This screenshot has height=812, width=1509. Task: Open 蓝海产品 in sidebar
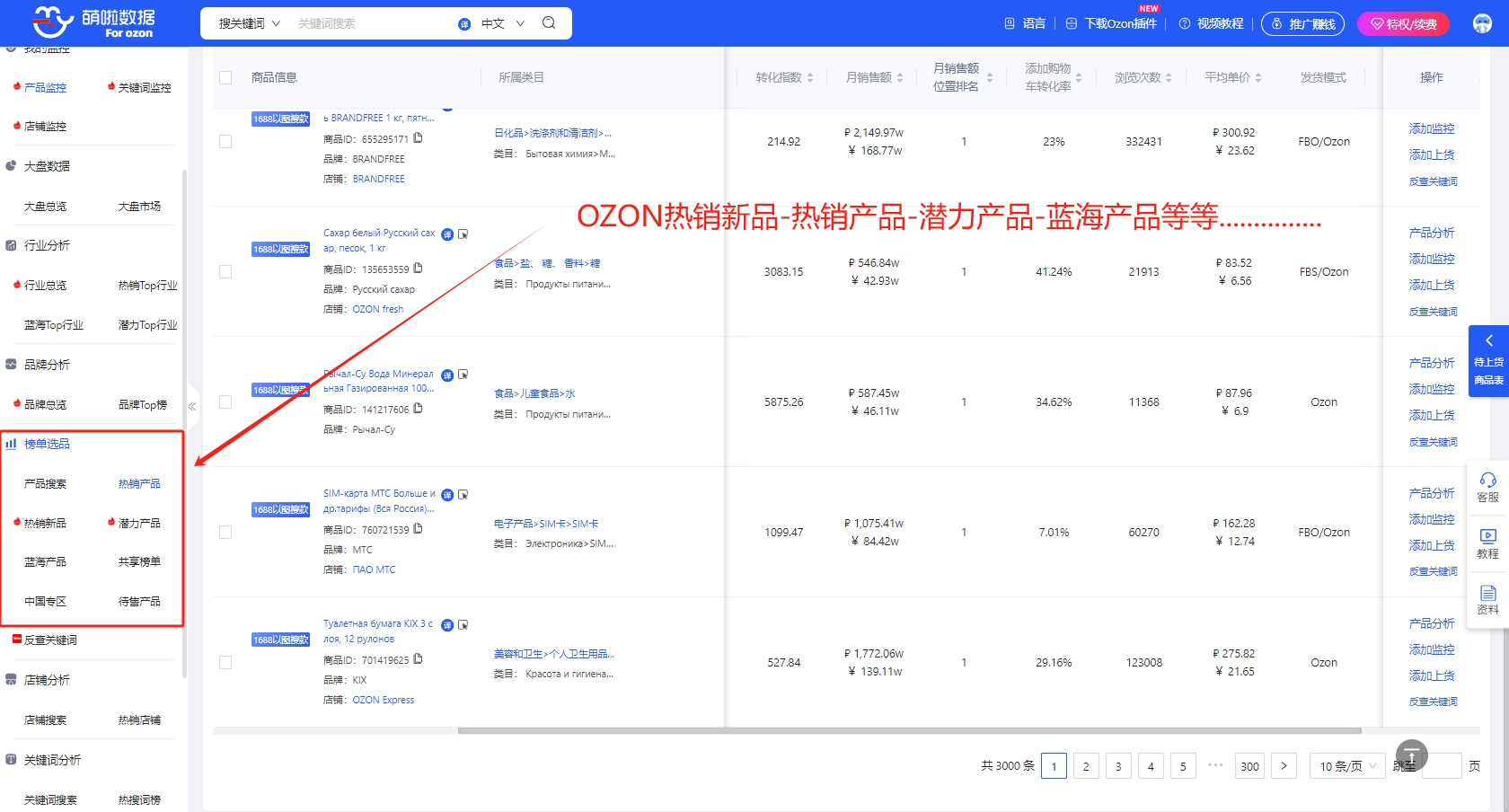(x=45, y=561)
